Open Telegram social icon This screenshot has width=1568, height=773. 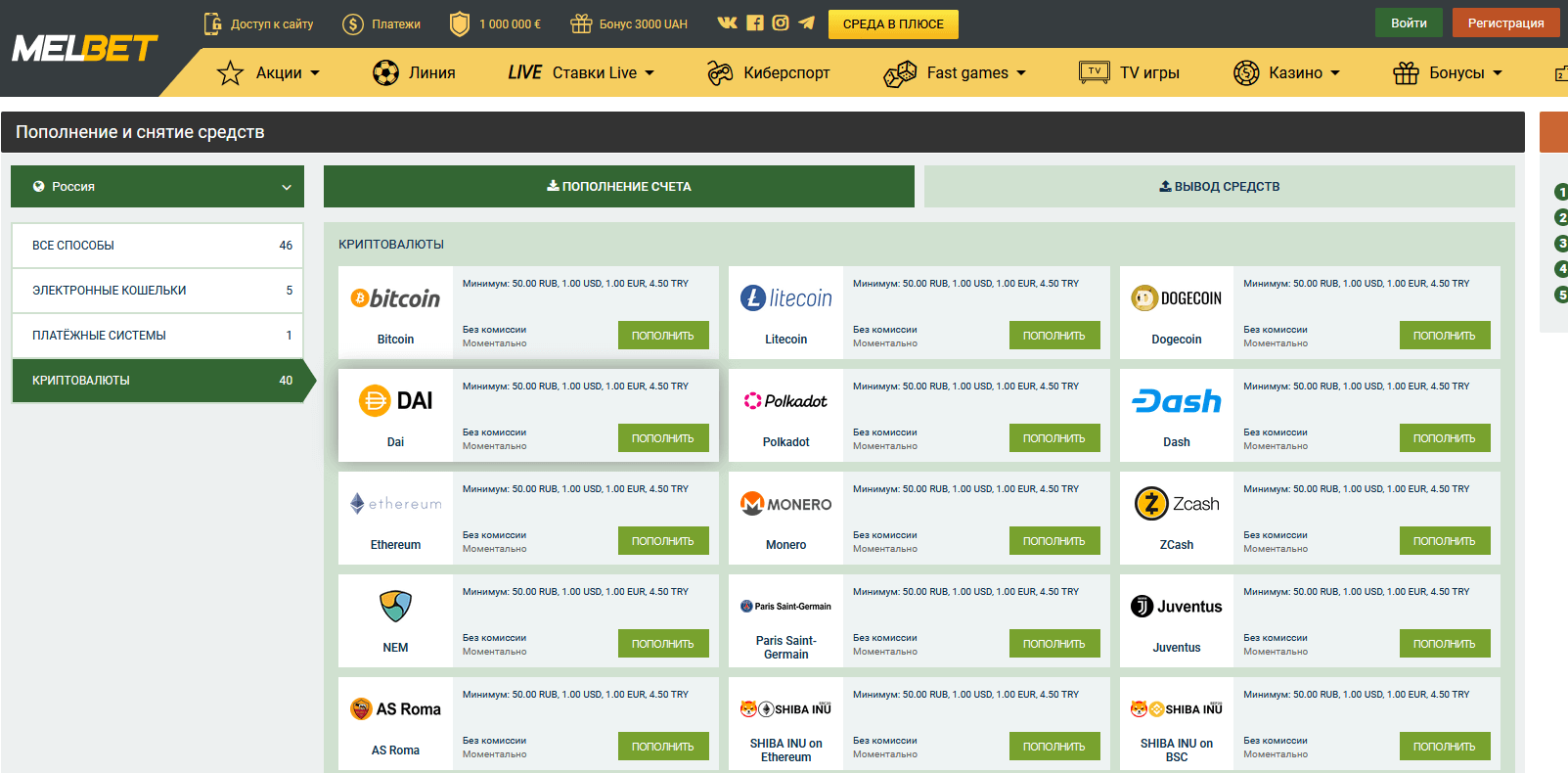point(806,23)
